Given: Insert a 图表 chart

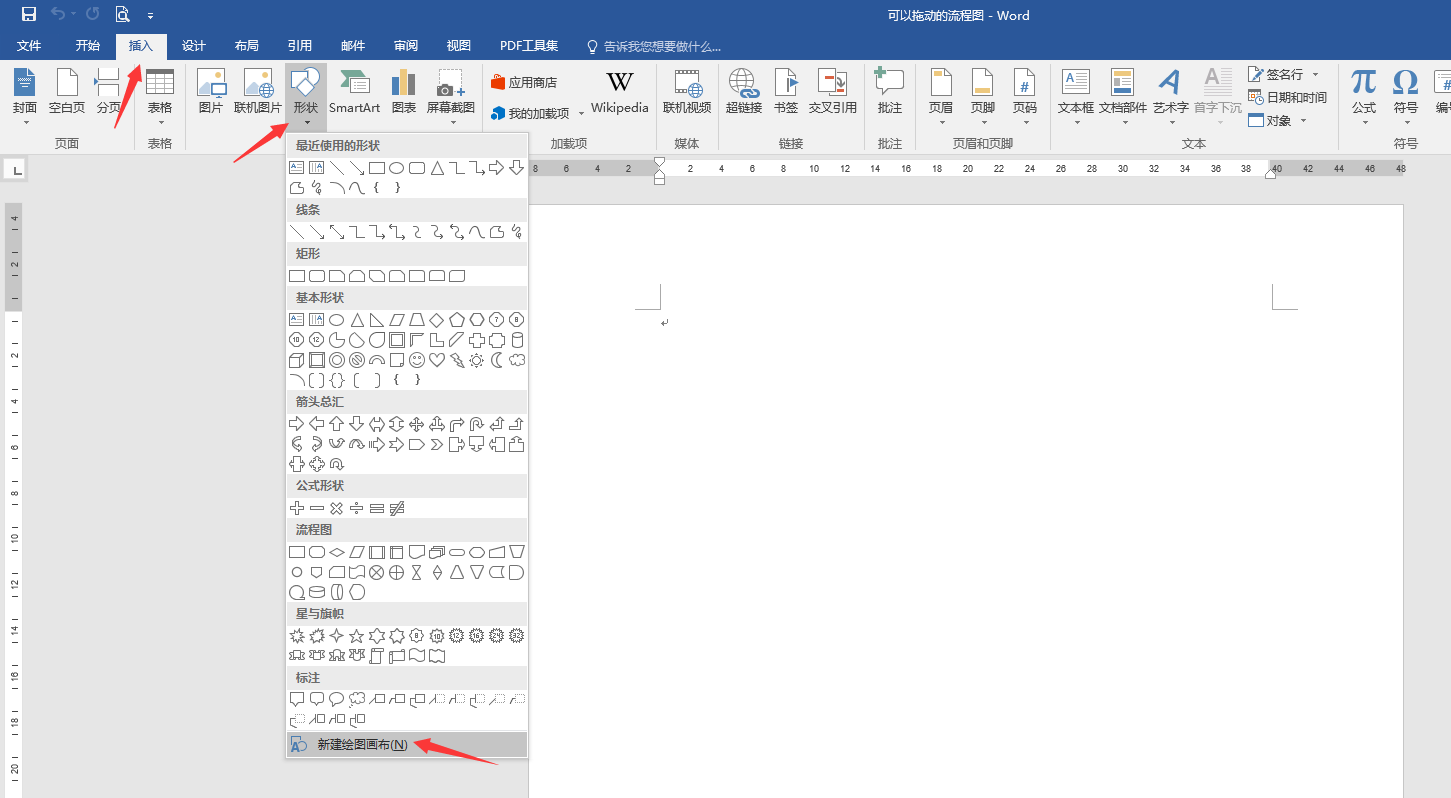Looking at the screenshot, I should click(x=404, y=90).
